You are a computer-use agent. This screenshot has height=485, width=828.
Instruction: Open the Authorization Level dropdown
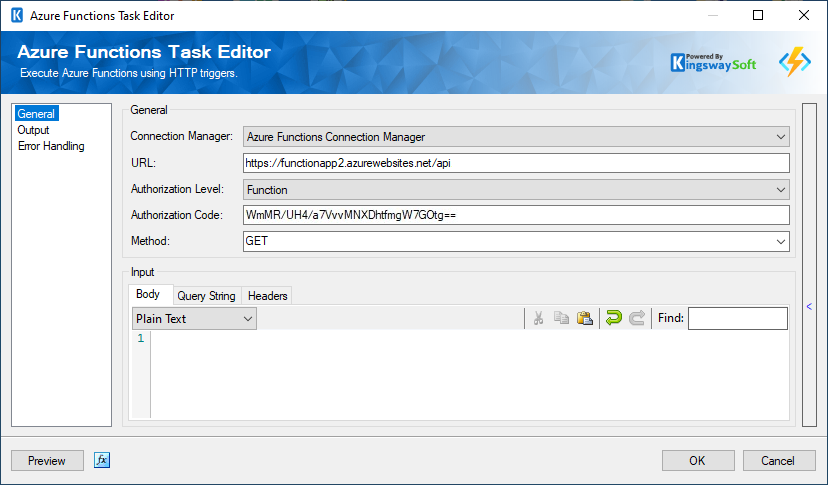[x=516, y=190]
